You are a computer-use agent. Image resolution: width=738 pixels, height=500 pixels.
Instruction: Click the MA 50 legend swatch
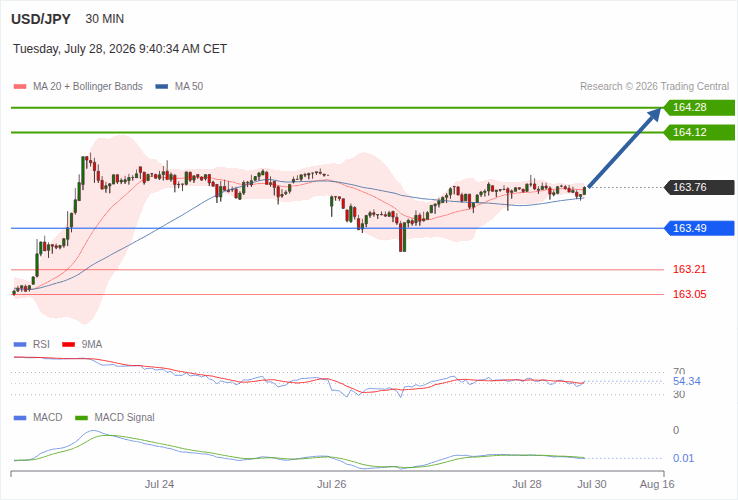[162, 87]
